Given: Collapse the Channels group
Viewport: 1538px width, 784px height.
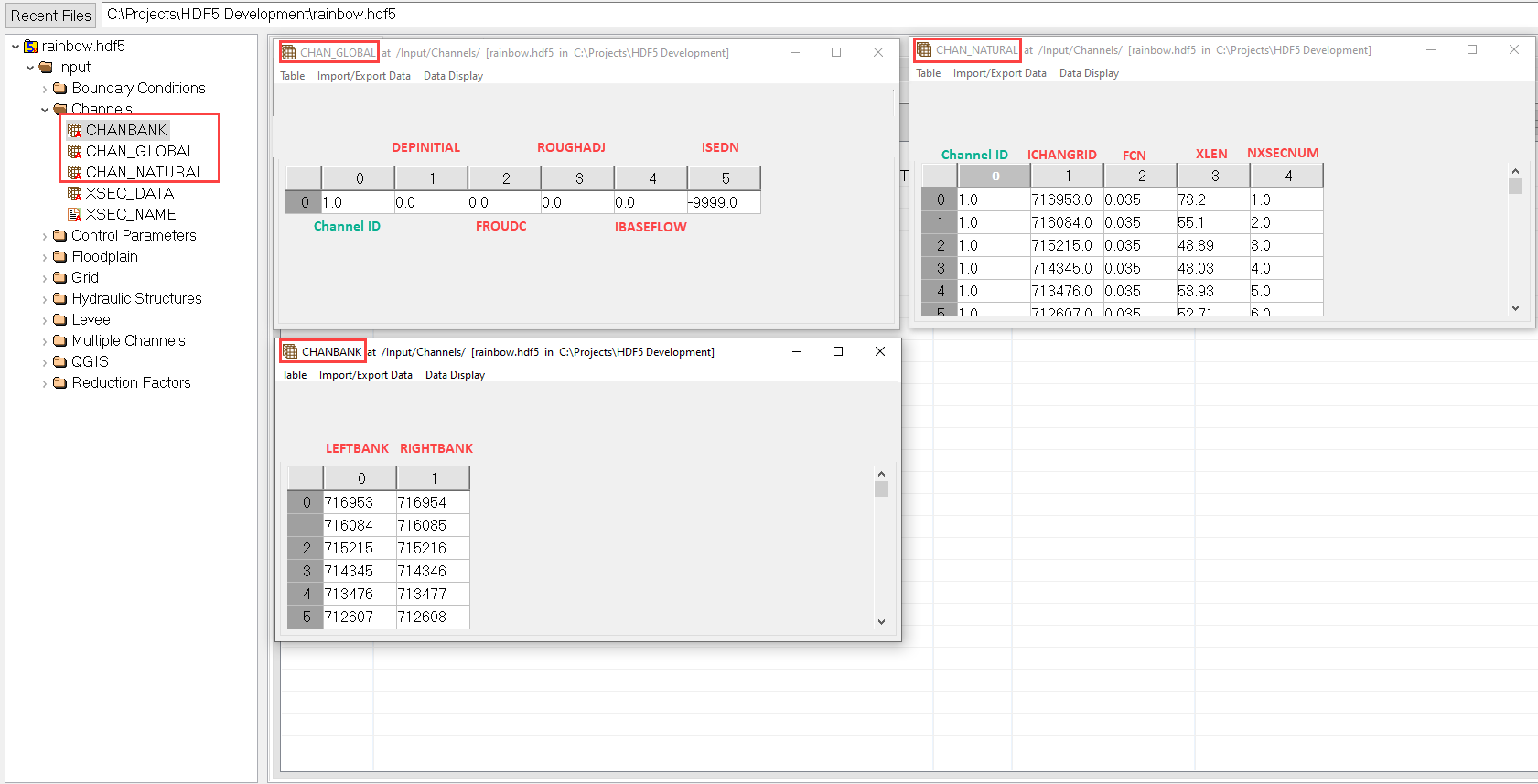Looking at the screenshot, I should coord(45,110).
